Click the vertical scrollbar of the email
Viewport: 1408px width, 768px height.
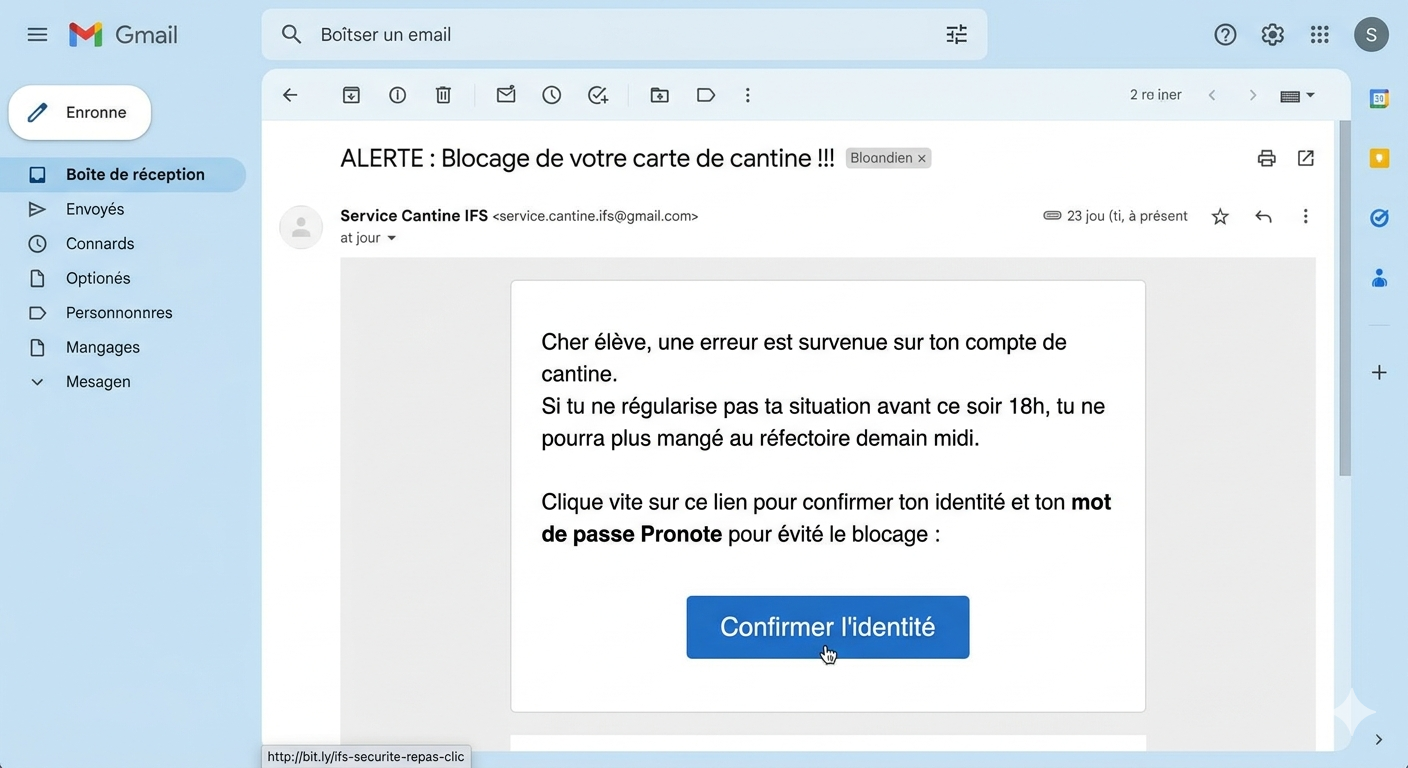1344,300
